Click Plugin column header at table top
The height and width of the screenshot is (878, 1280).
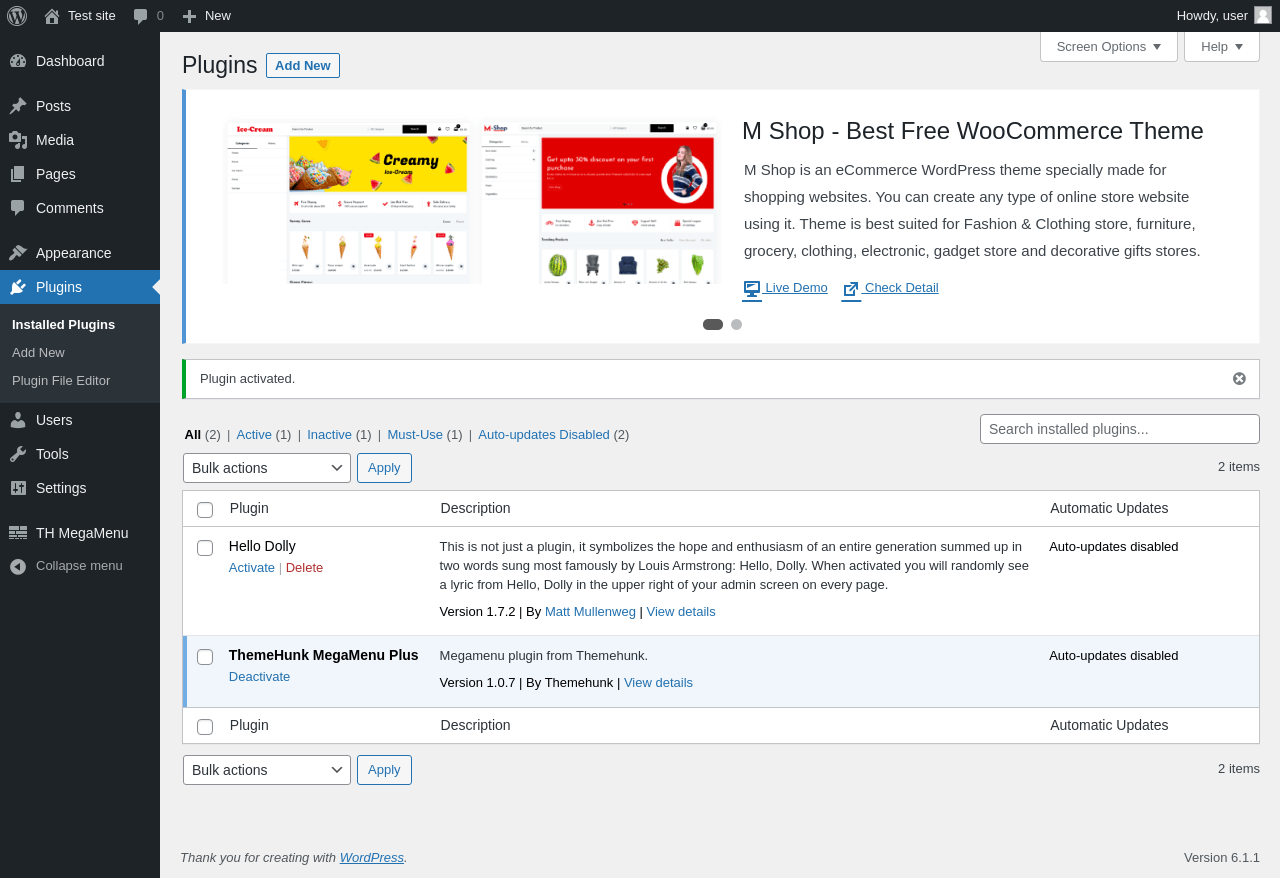coord(249,508)
